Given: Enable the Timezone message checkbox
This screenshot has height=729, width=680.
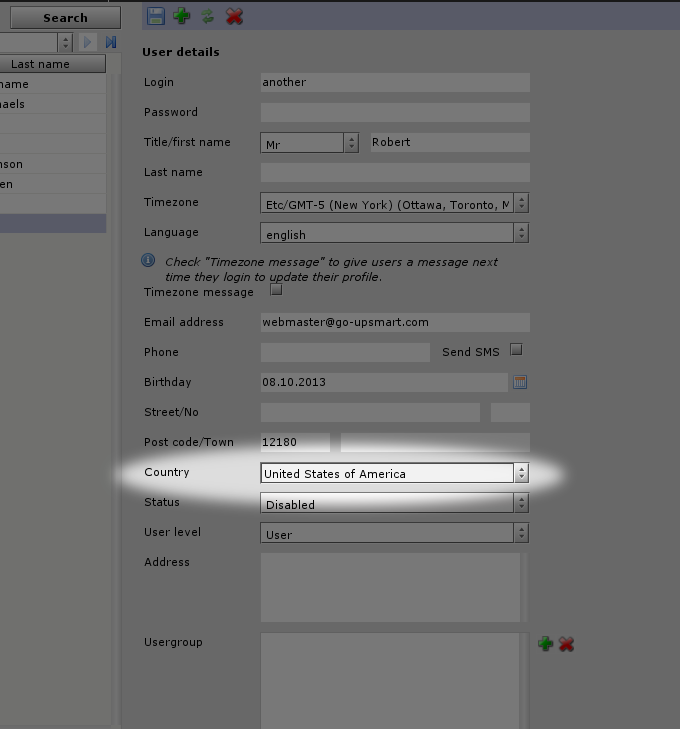Looking at the screenshot, I should (x=277, y=291).
